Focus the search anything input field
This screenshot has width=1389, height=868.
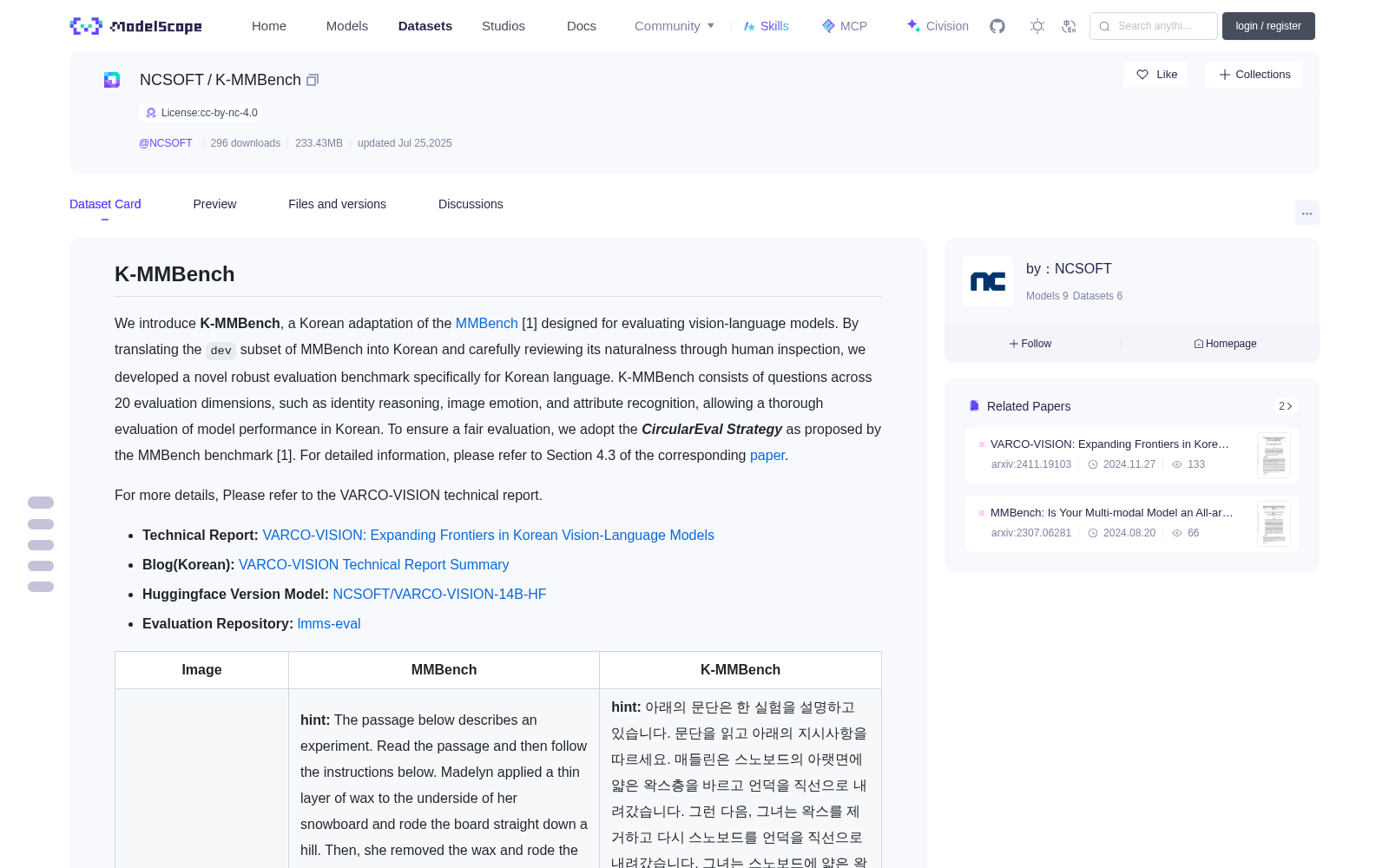coord(1154,26)
